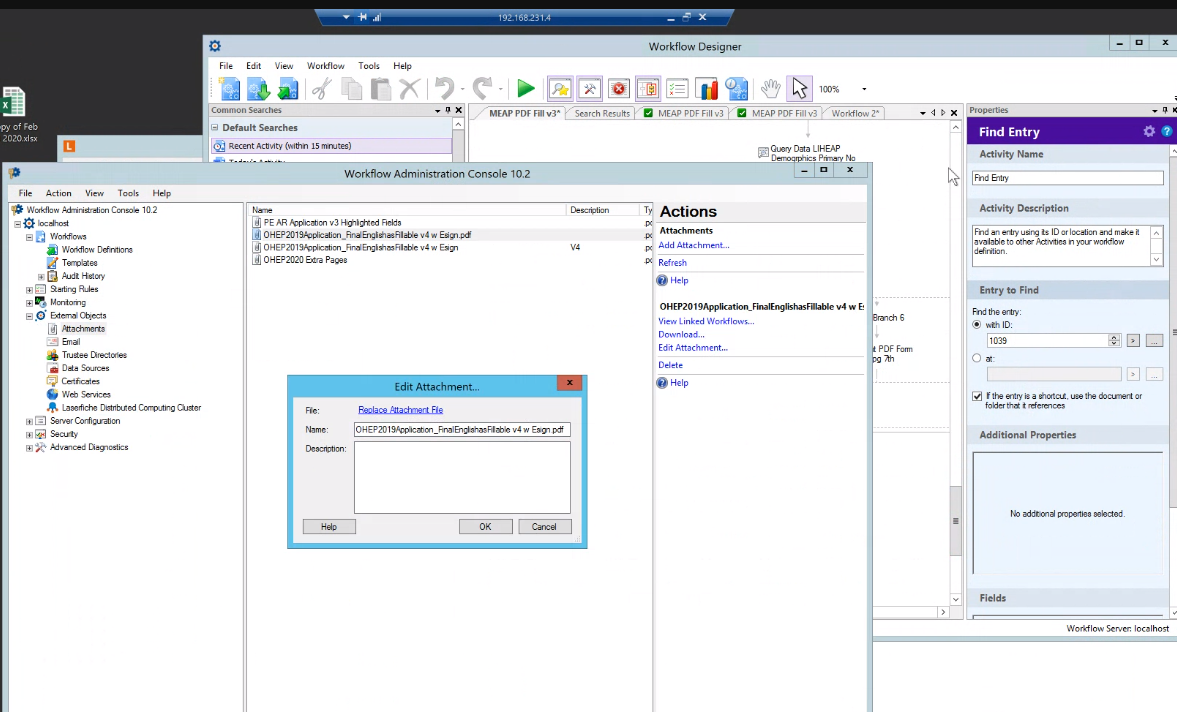Toggle the shortcut reference checkbox

(x=977, y=396)
